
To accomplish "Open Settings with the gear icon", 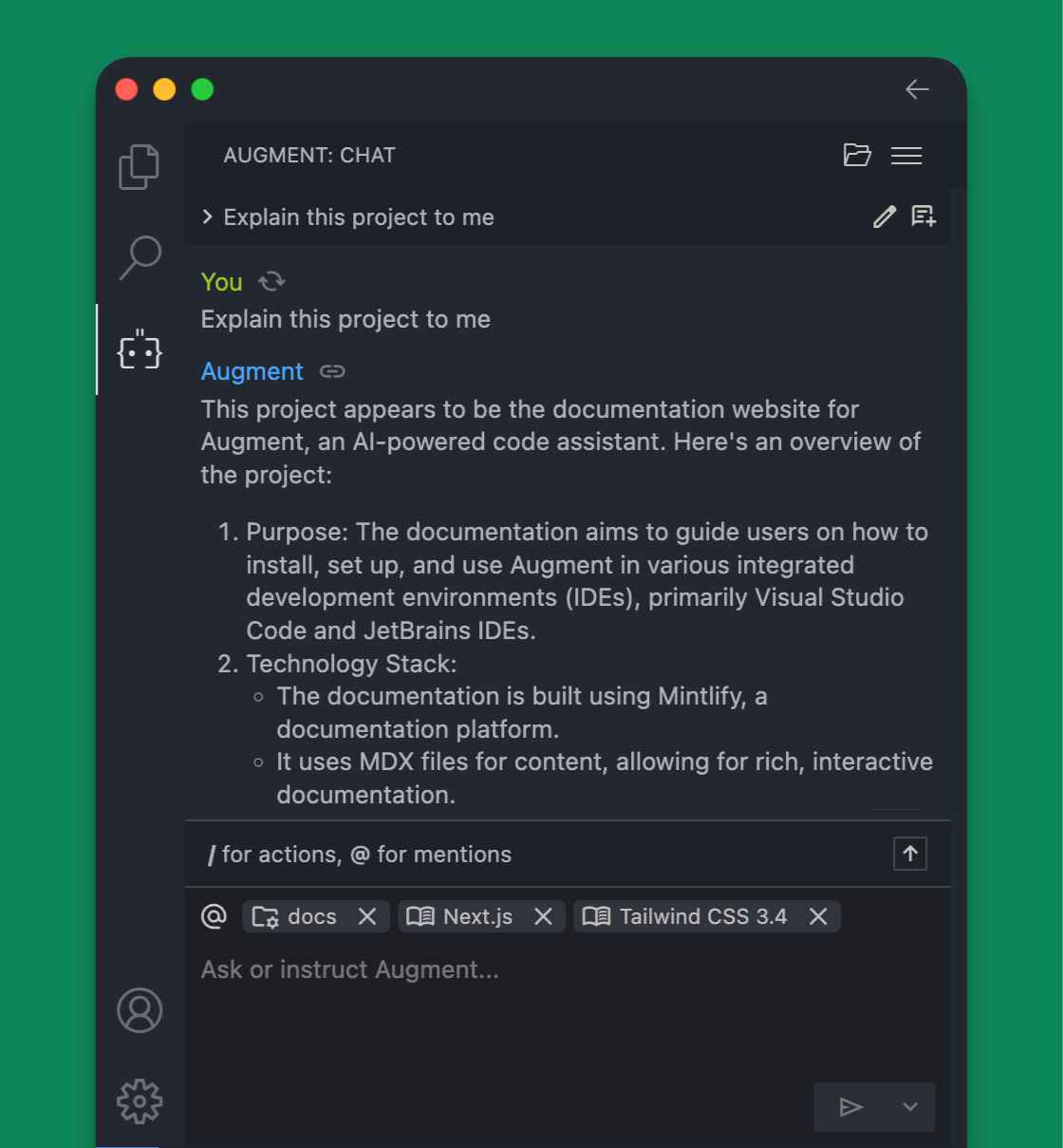I will [140, 1101].
